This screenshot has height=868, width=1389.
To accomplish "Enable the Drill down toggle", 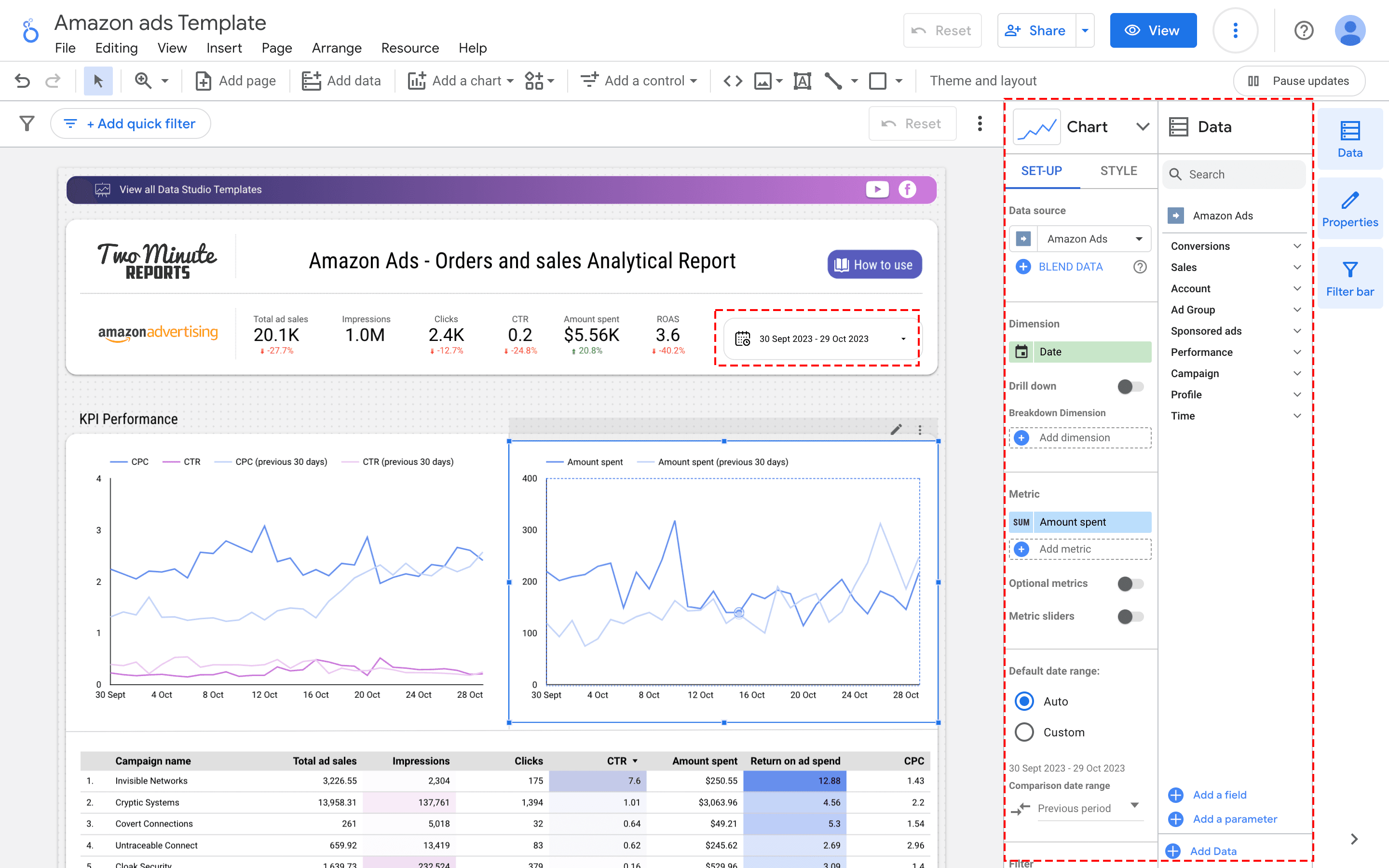I will pyautogui.click(x=1130, y=386).
